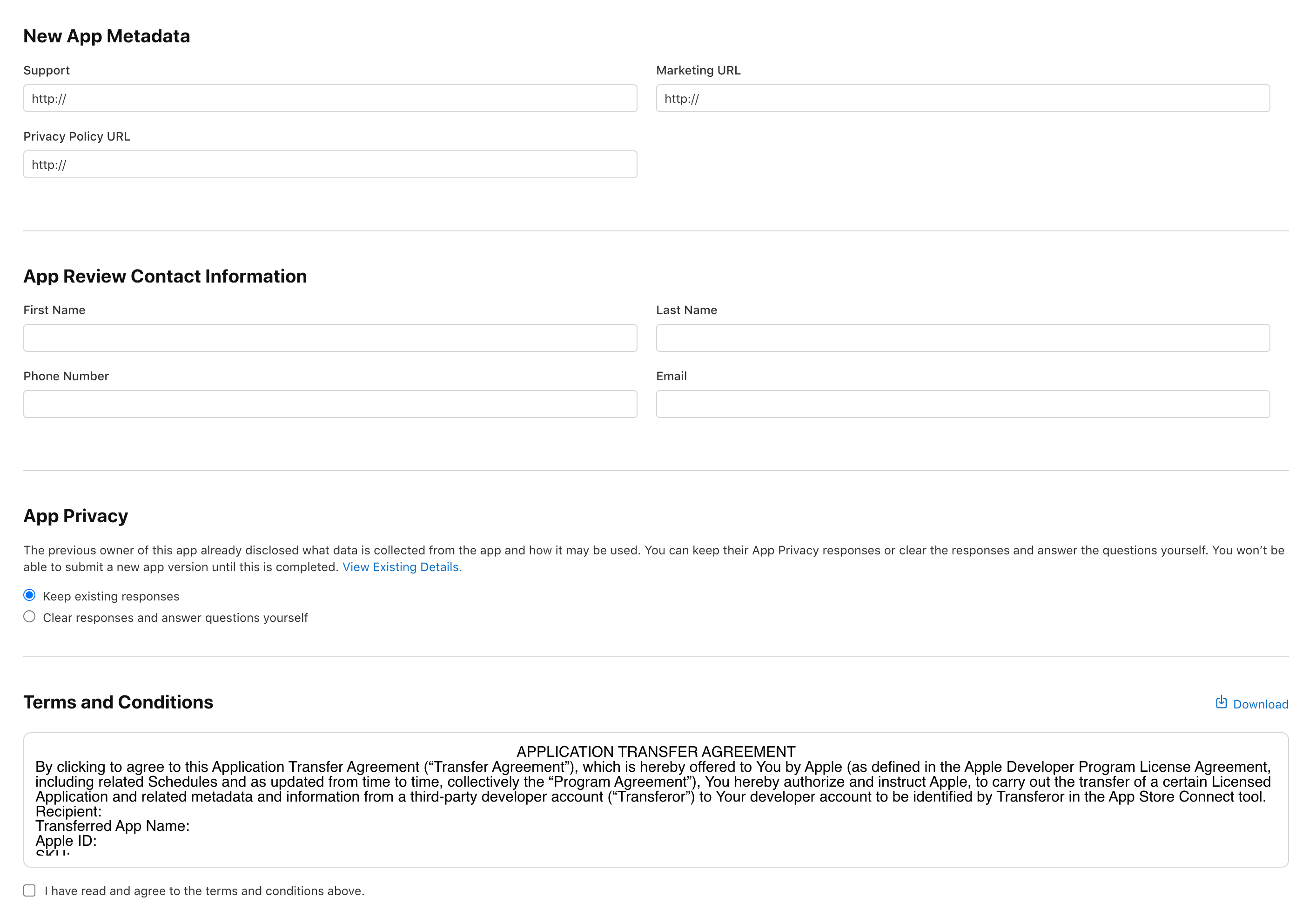This screenshot has width=1316, height=917.
Task: Click the Last Name text box
Action: click(962, 338)
